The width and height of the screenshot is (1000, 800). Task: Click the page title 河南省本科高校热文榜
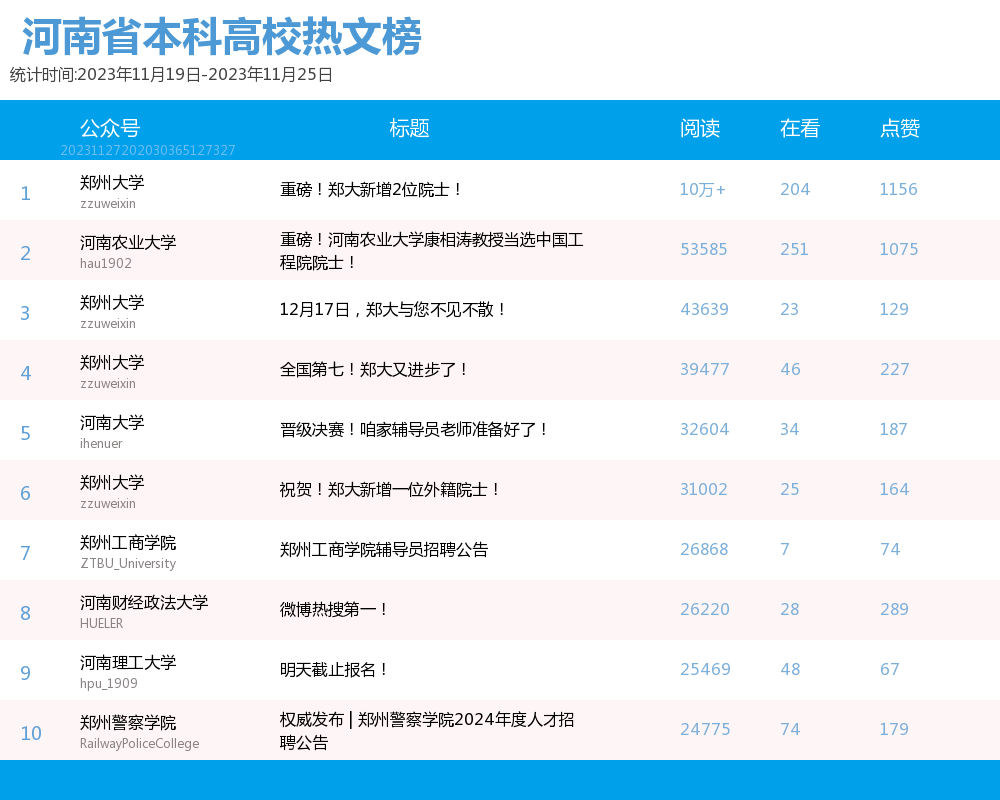click(x=222, y=37)
